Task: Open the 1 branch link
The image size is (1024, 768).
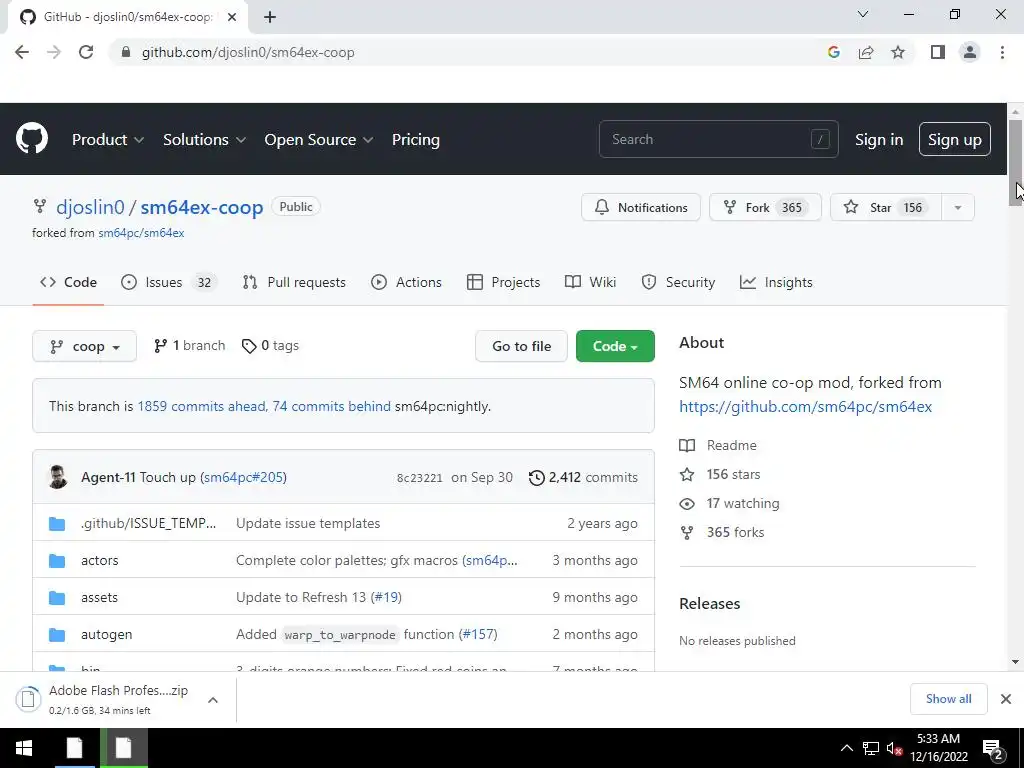Action: coord(189,345)
